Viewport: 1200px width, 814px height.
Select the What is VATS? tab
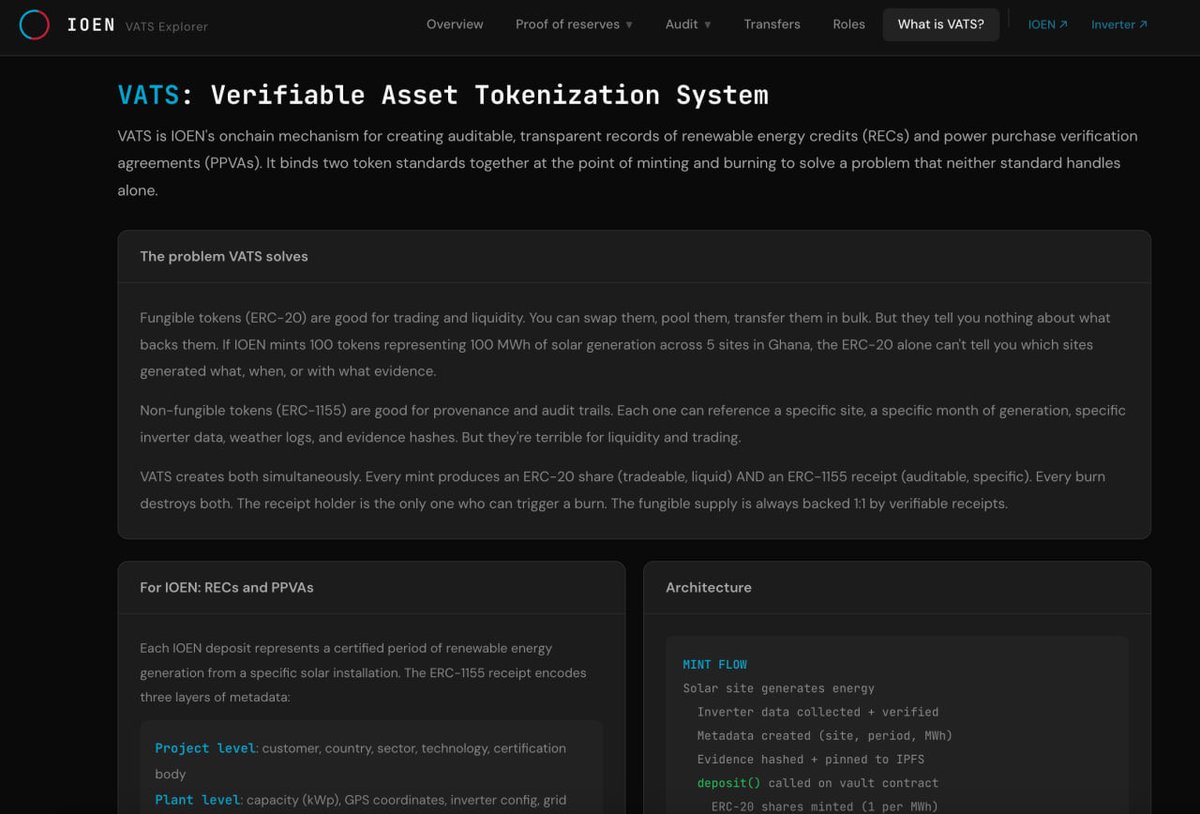941,24
